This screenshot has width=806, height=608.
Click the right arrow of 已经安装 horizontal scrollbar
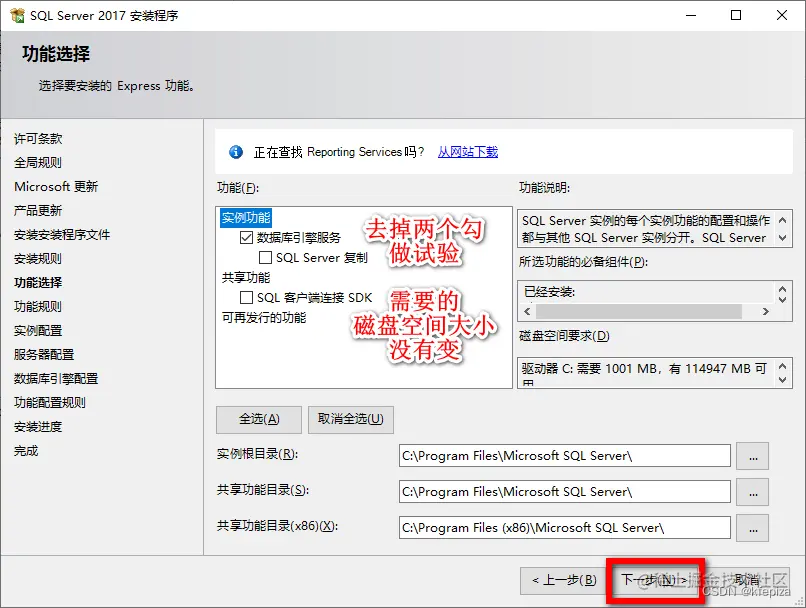766,311
